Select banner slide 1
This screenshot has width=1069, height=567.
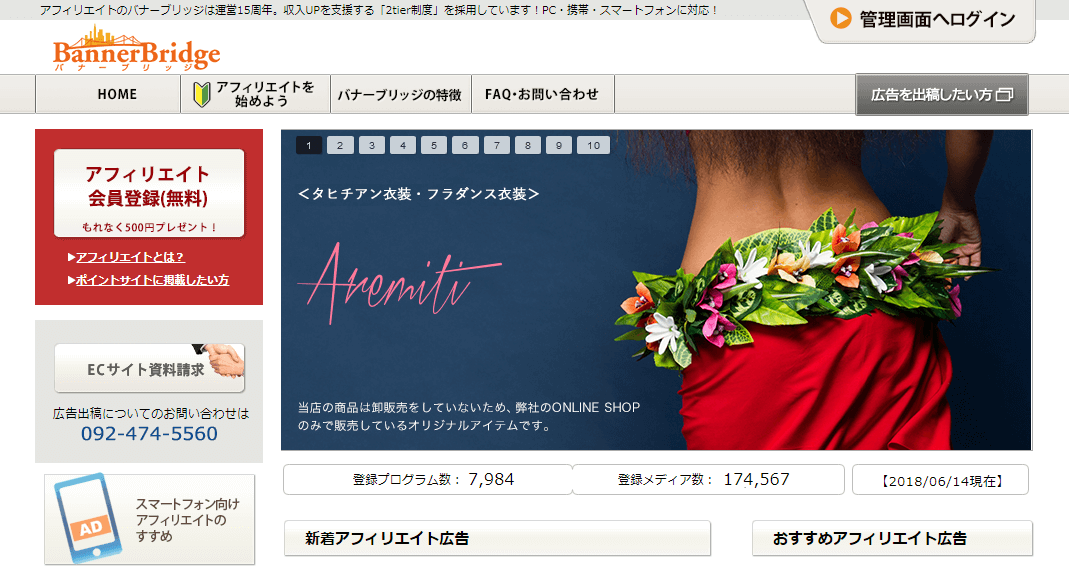[309, 145]
